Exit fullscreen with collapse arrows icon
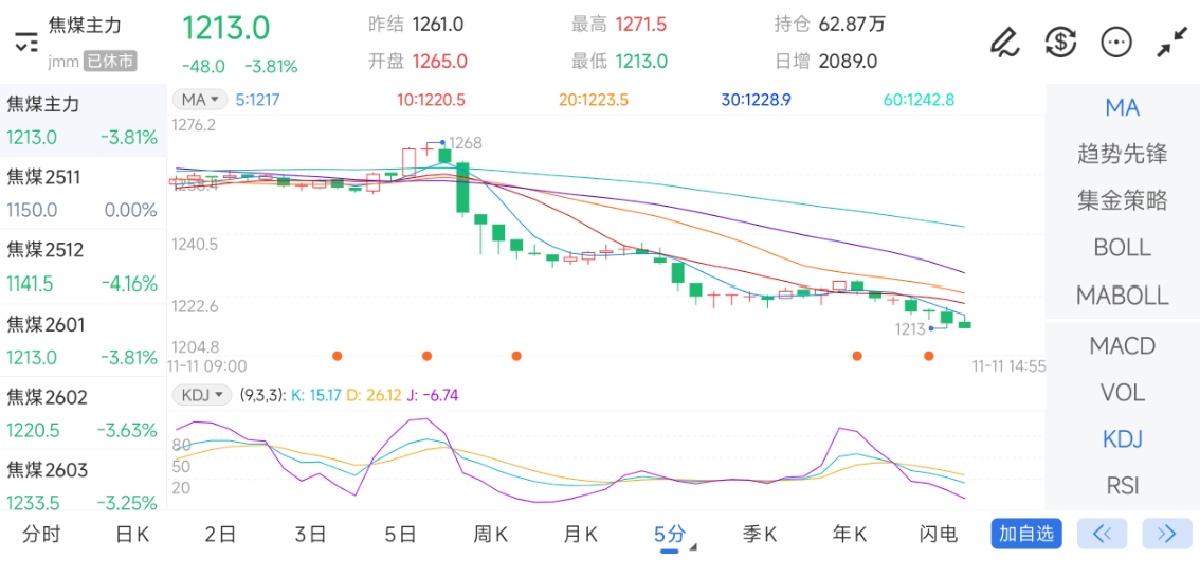 (1170, 42)
